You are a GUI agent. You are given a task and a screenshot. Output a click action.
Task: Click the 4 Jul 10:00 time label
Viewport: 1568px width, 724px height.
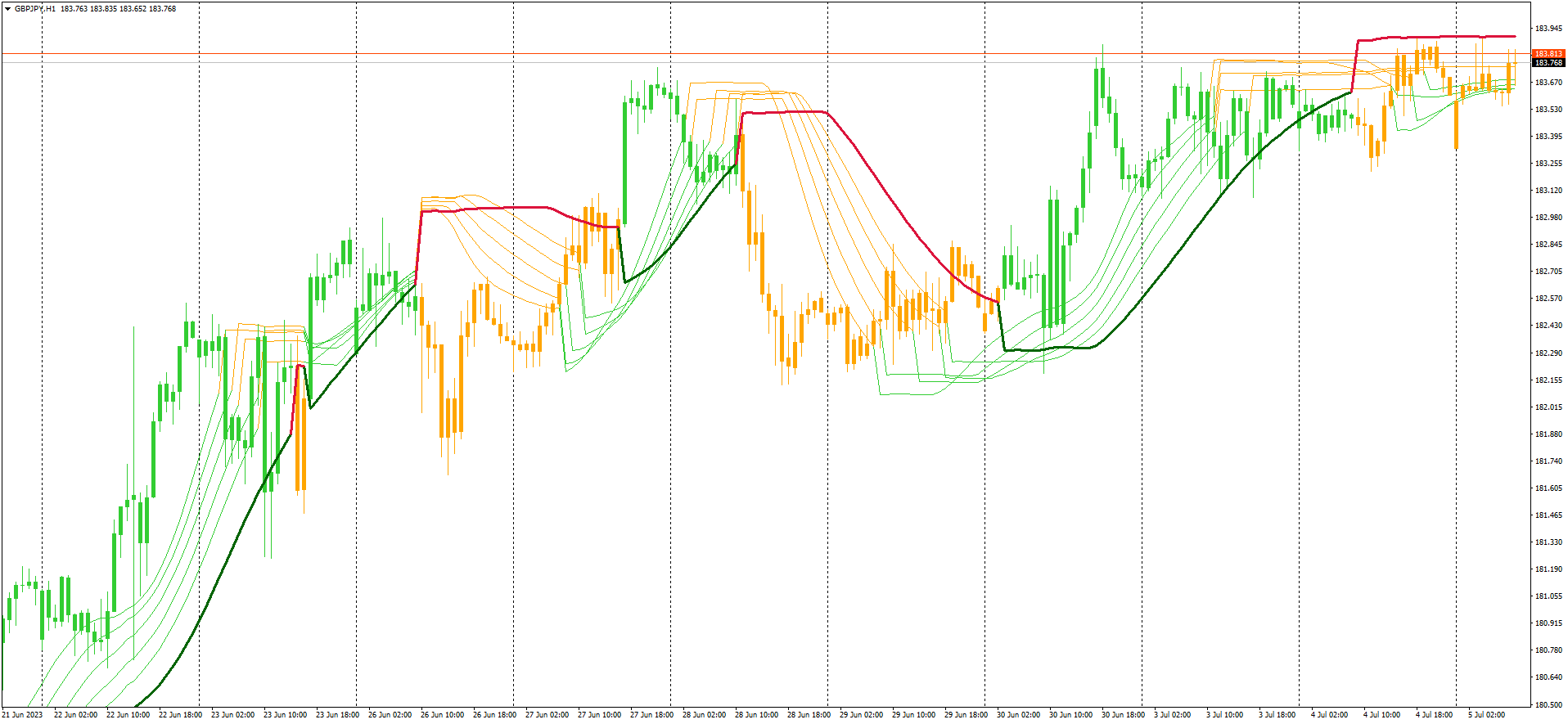pyautogui.click(x=1381, y=715)
